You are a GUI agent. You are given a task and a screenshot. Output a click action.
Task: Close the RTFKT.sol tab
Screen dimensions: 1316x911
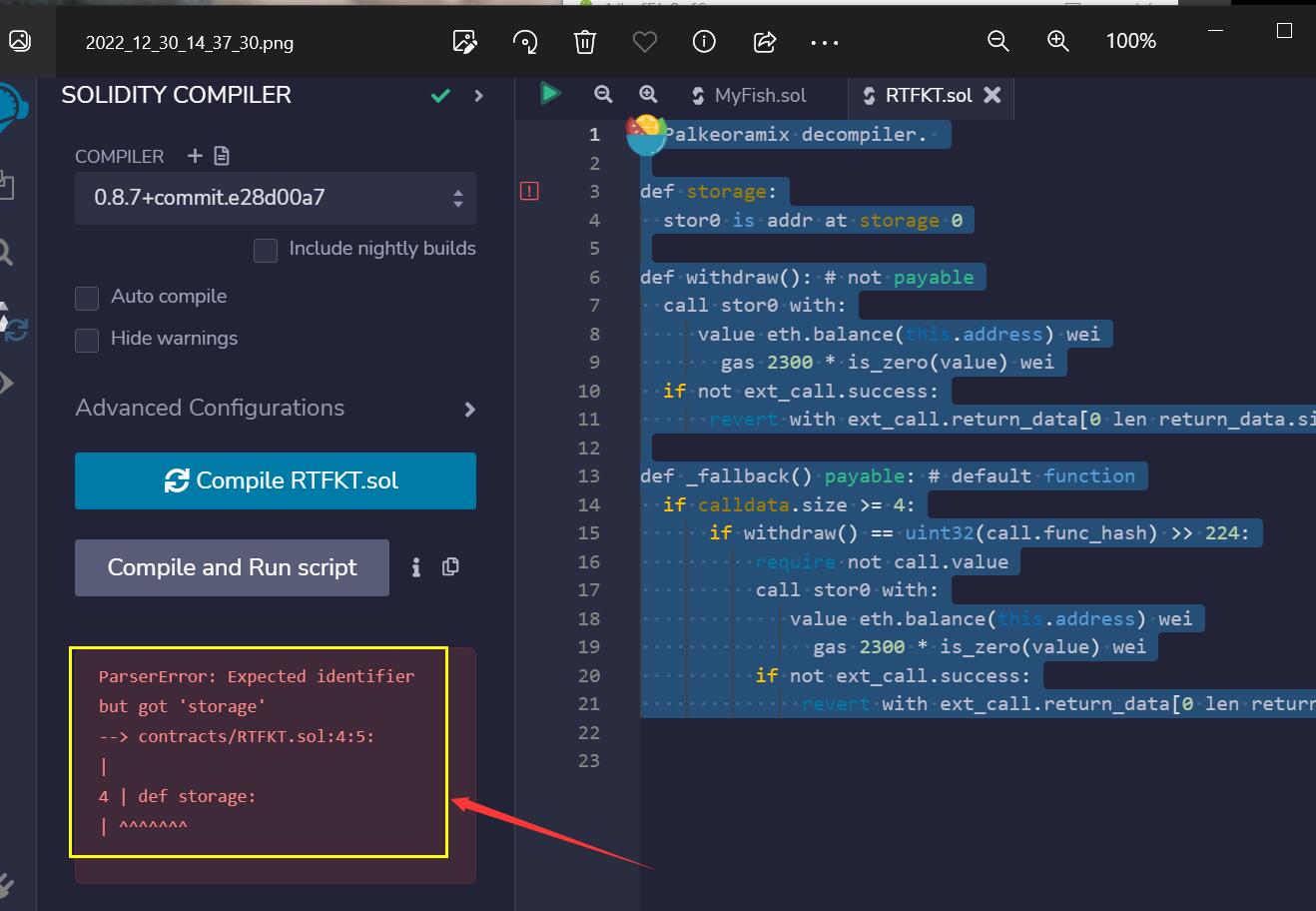click(991, 95)
